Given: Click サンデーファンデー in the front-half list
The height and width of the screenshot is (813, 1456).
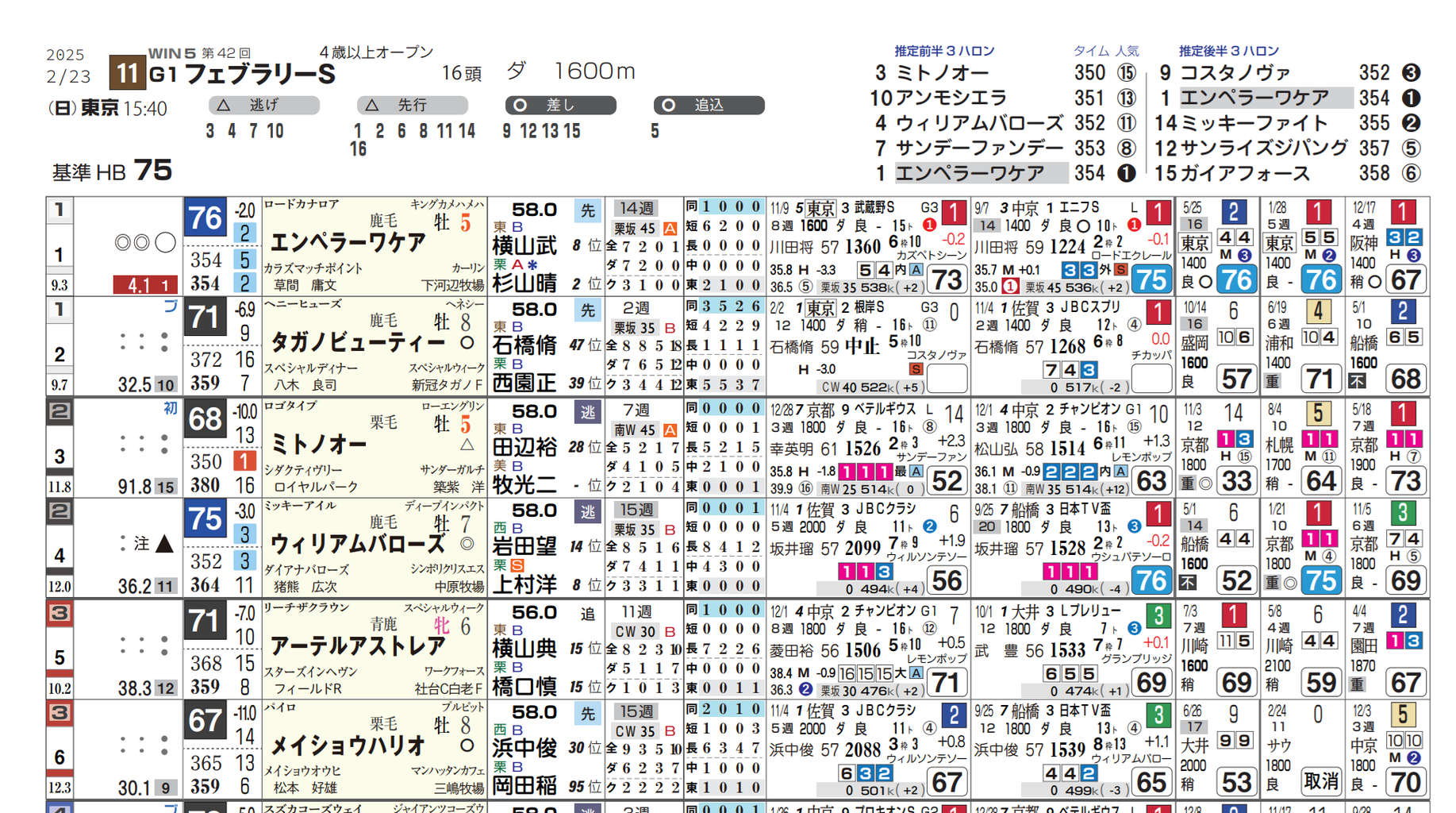Looking at the screenshot, I should (980, 148).
